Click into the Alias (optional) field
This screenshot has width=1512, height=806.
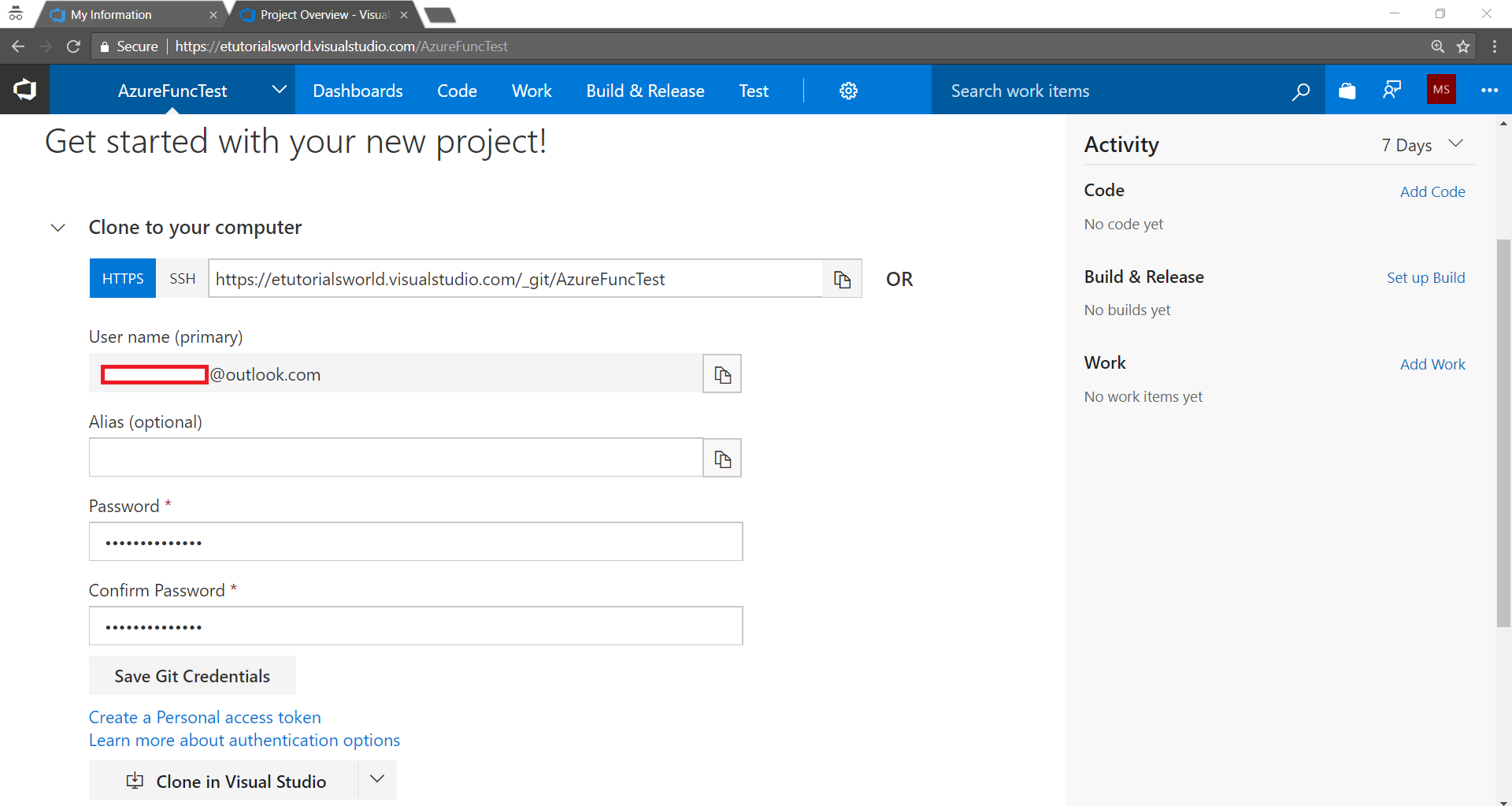(396, 458)
